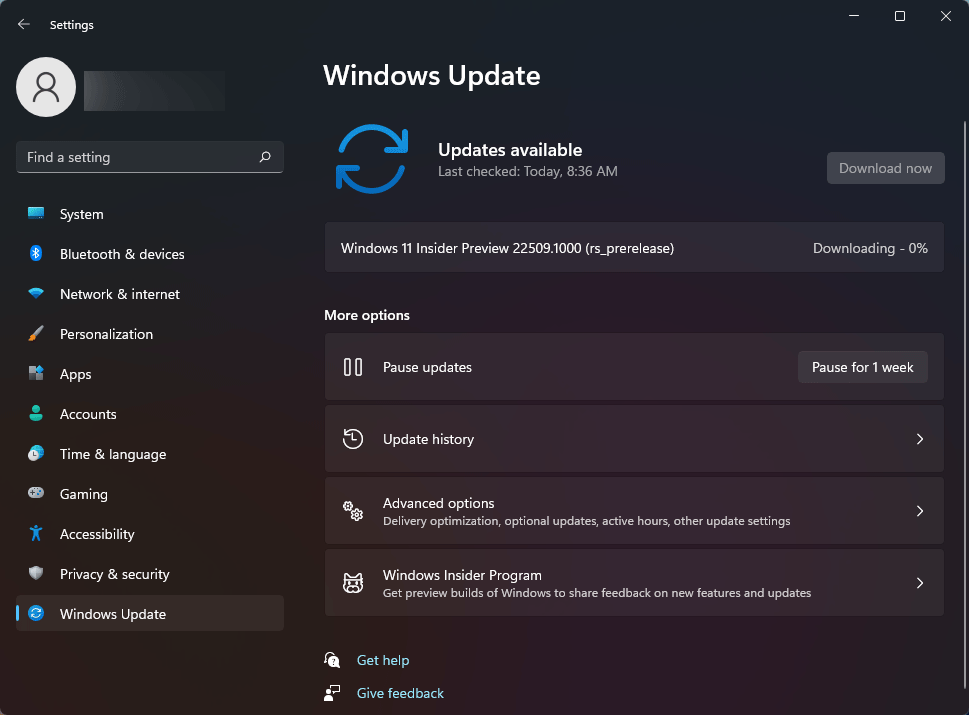Click the More options heading

click(367, 315)
